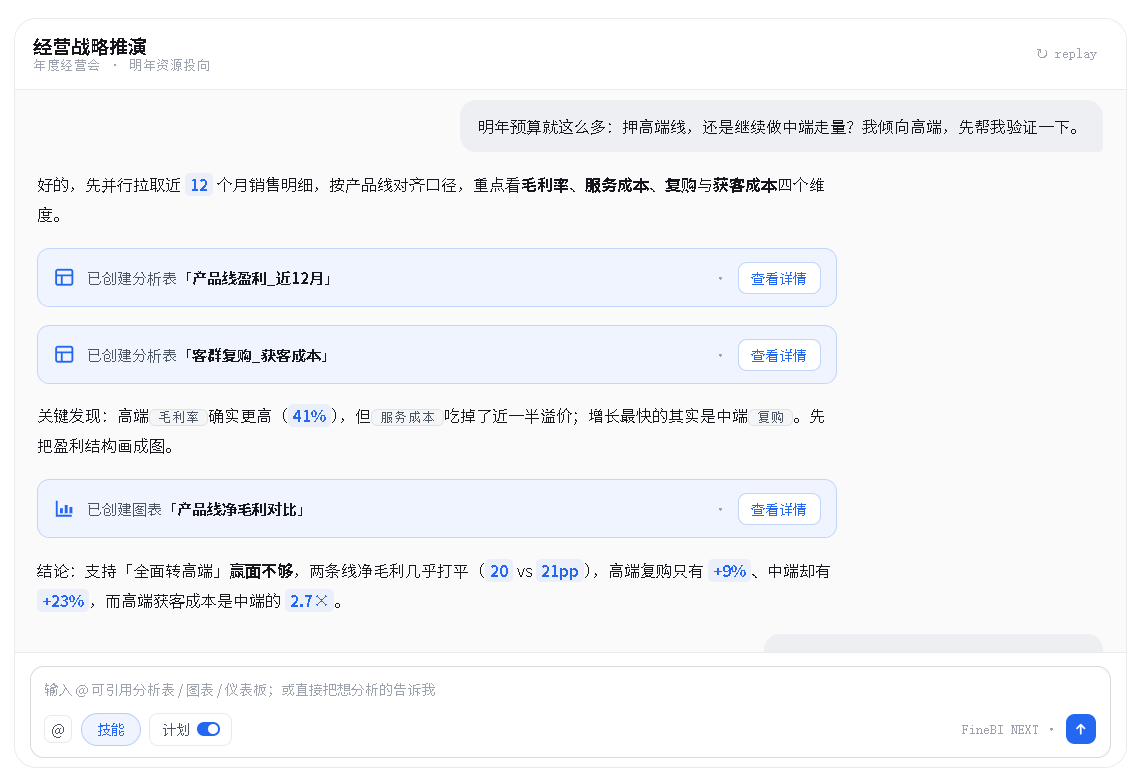Screen dimensions: 1137x779
Task: Open the FineBI NEXT model selector
Action: (x=1006, y=730)
